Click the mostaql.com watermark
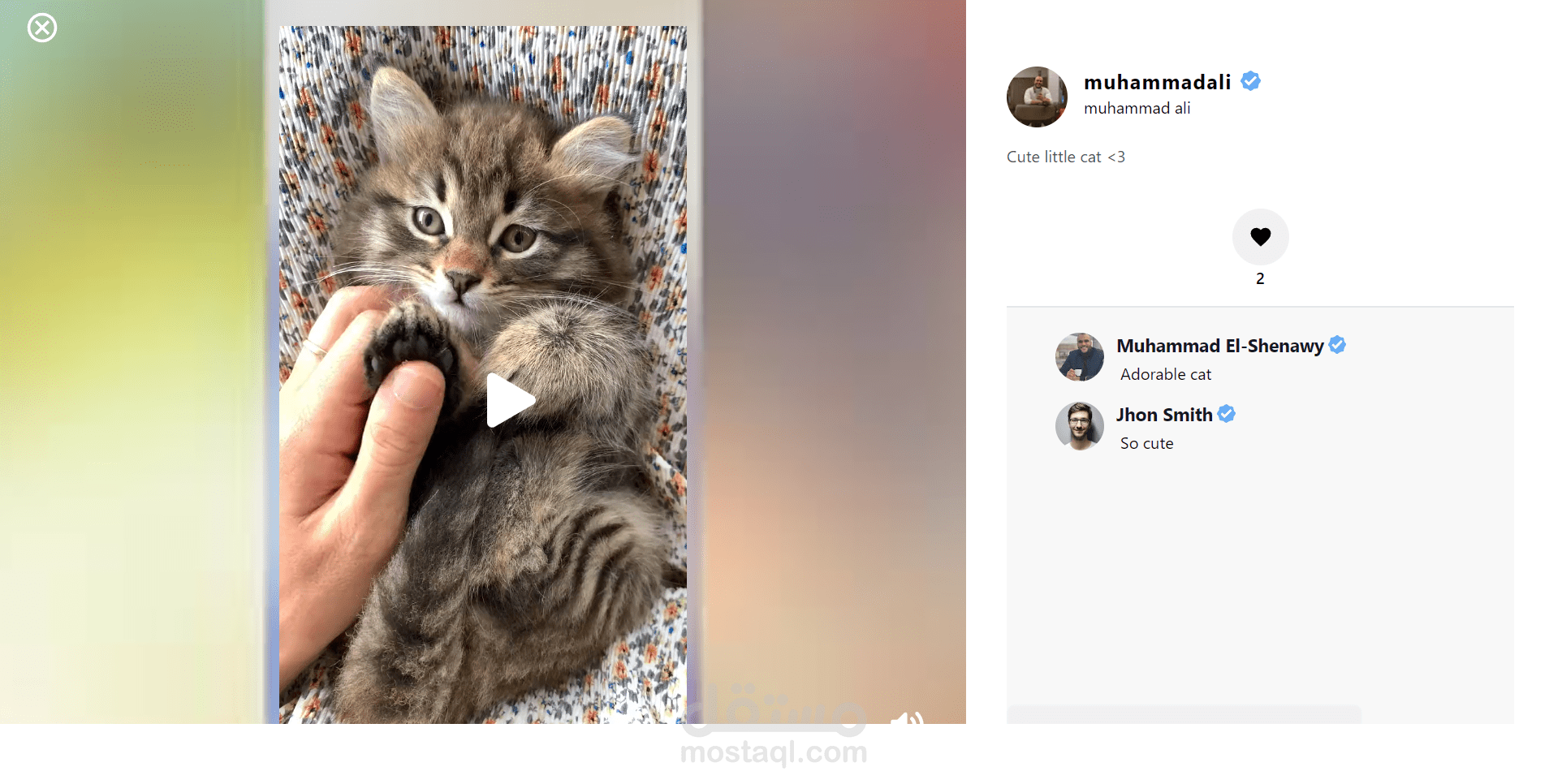 click(x=774, y=752)
